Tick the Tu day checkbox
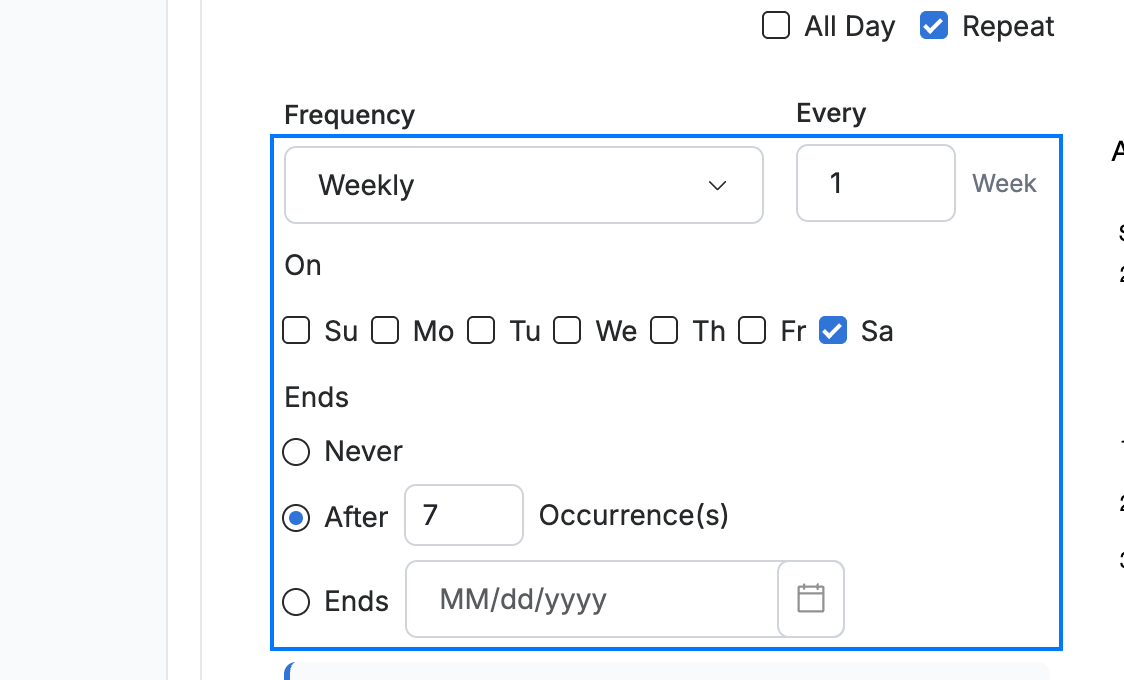 [481, 330]
